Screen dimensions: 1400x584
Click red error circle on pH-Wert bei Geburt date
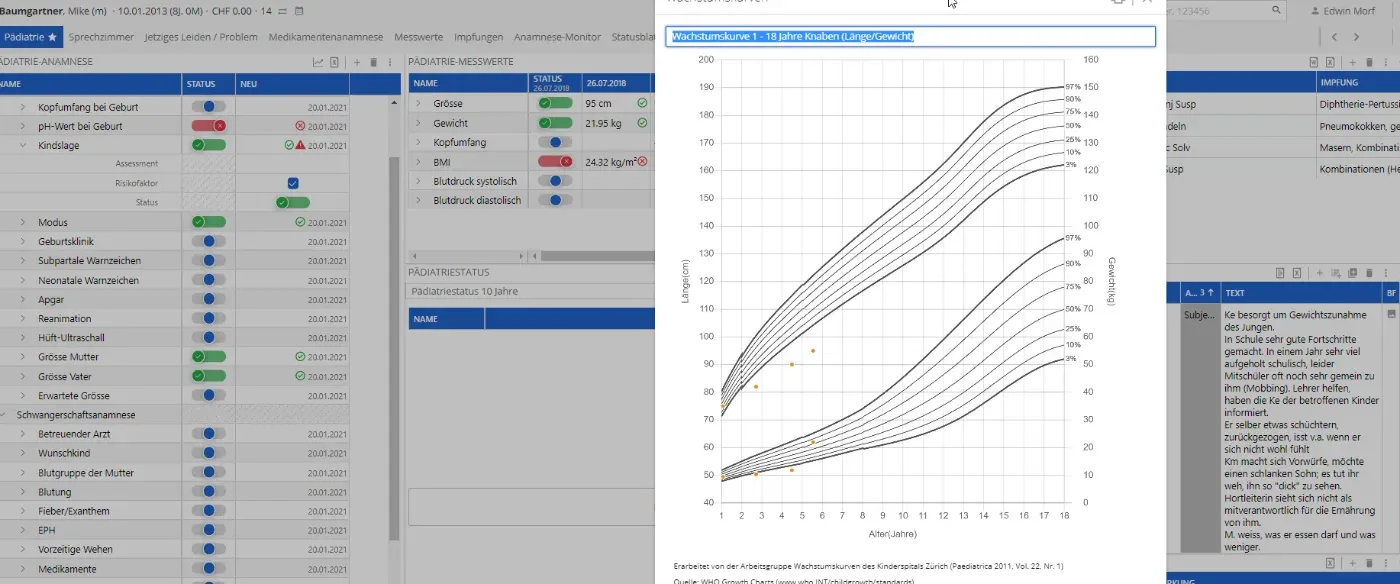coord(300,126)
